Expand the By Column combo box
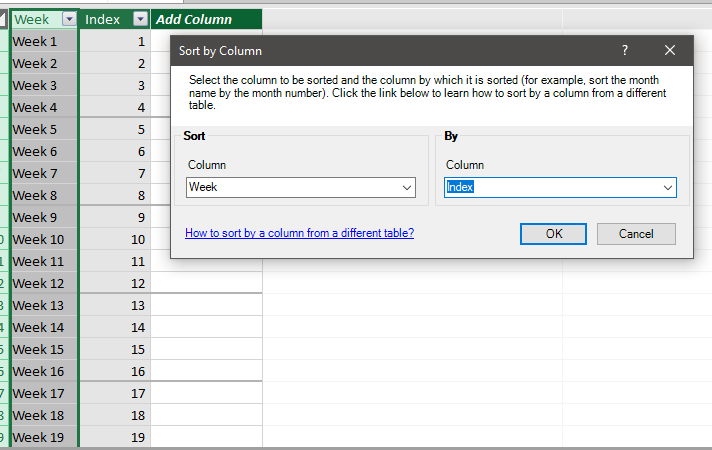This screenshot has height=450, width=712. click(x=668, y=188)
